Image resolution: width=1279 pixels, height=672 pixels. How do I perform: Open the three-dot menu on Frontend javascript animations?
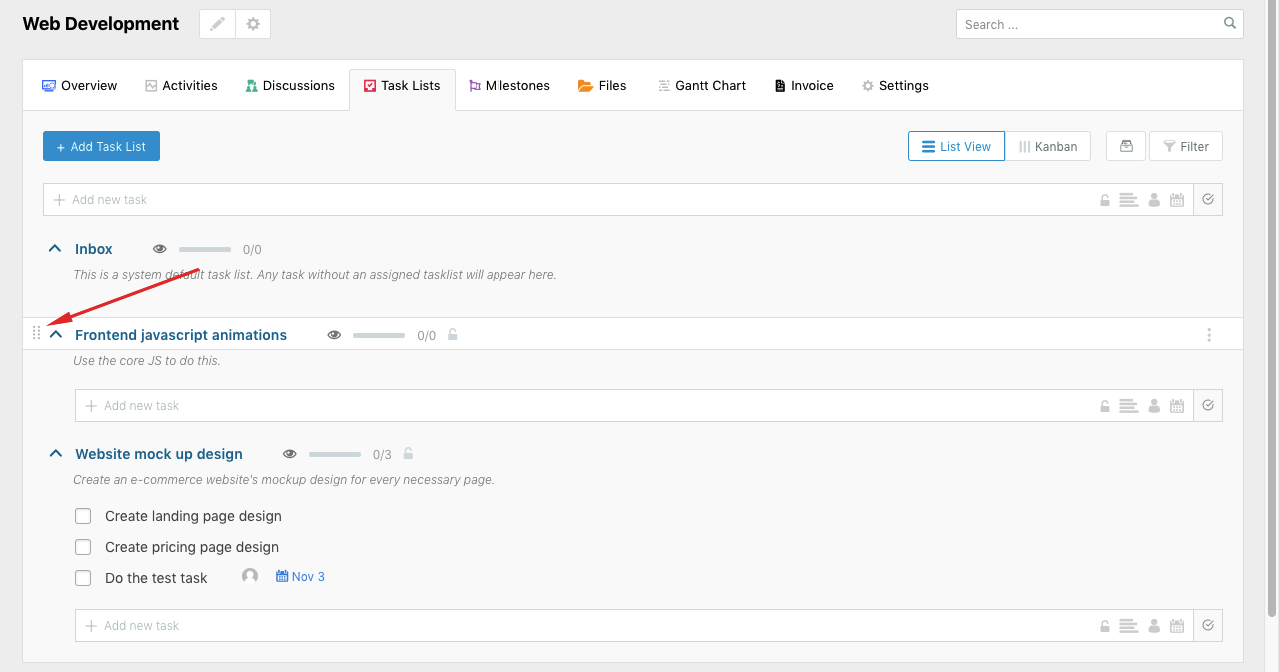pyautogui.click(x=1209, y=335)
